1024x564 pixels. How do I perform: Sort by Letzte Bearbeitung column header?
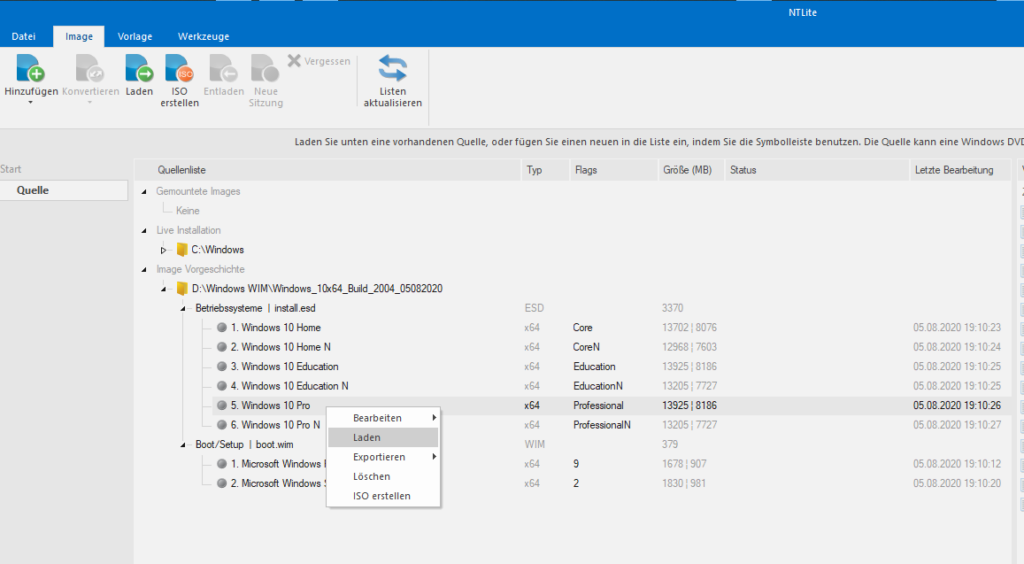(x=959, y=170)
